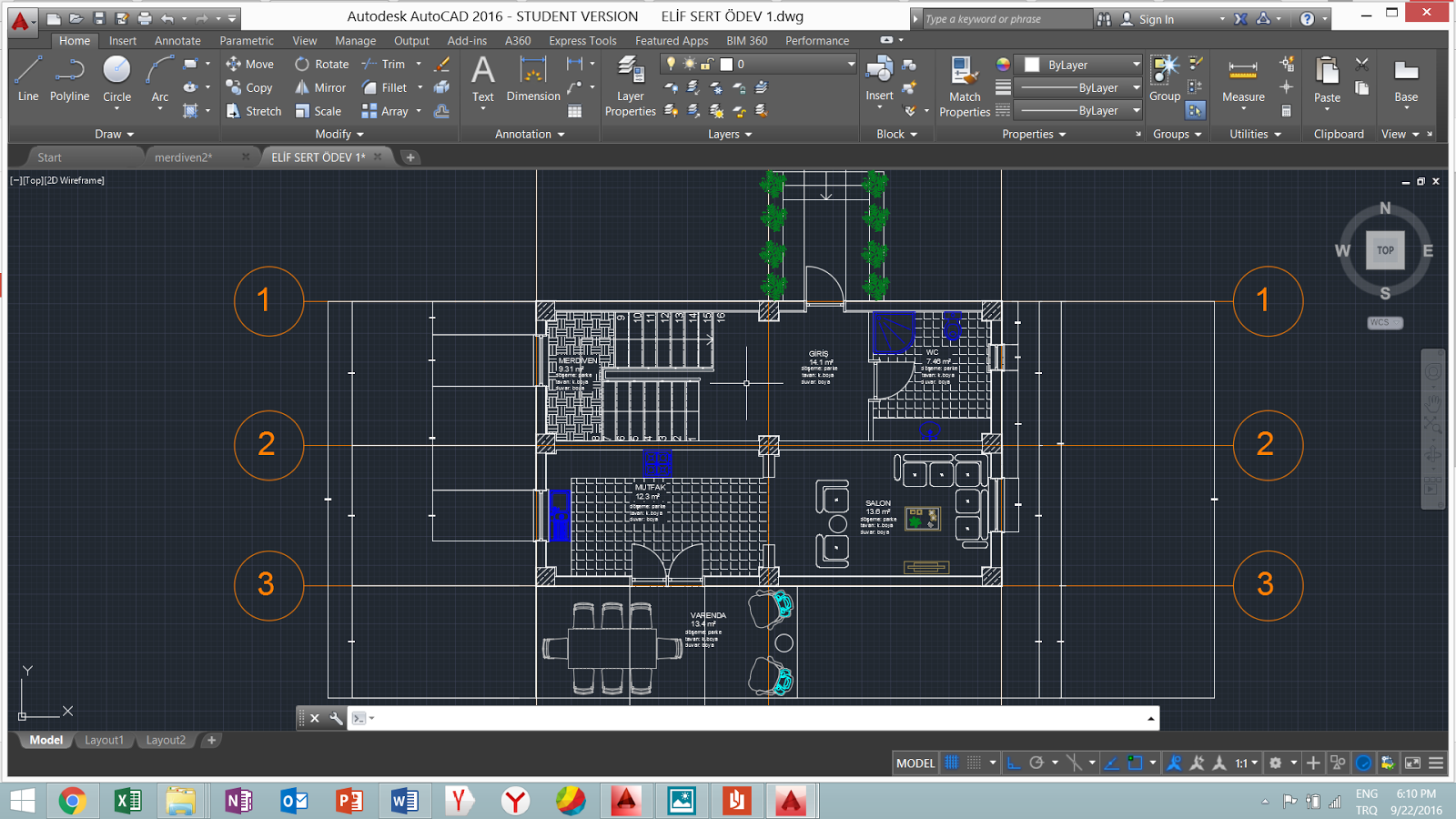Go to the Express Tools tab
This screenshot has height=819, width=1456.
582,40
